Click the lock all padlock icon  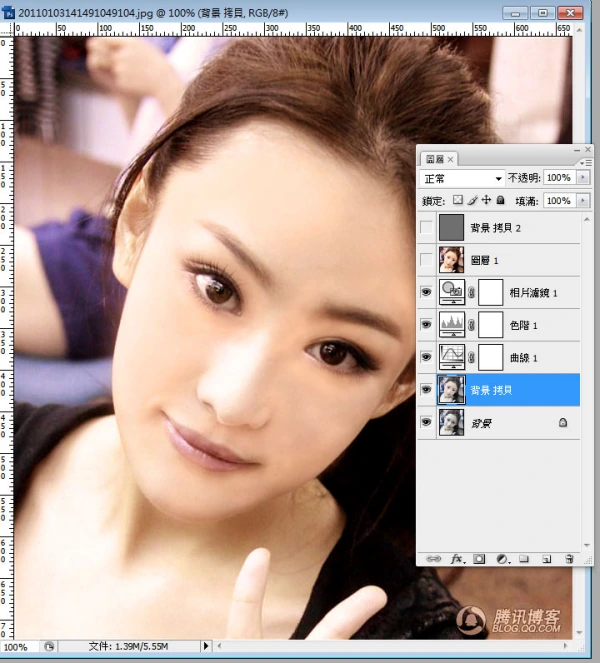pos(501,200)
